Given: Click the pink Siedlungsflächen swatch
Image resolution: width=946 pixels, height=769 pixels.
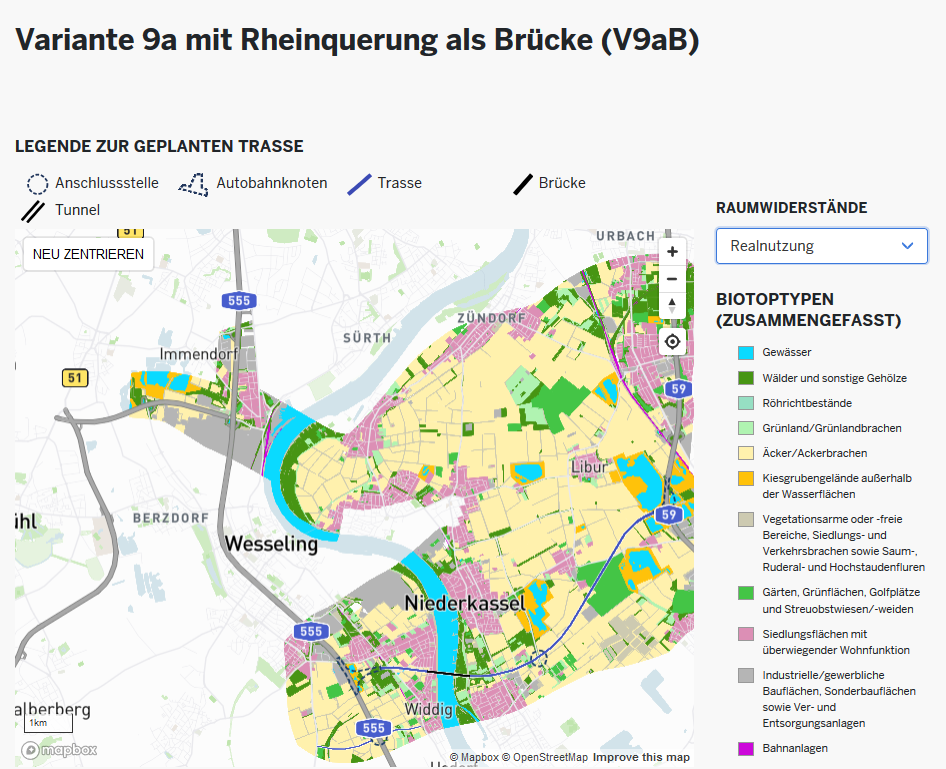Looking at the screenshot, I should (x=746, y=634).
